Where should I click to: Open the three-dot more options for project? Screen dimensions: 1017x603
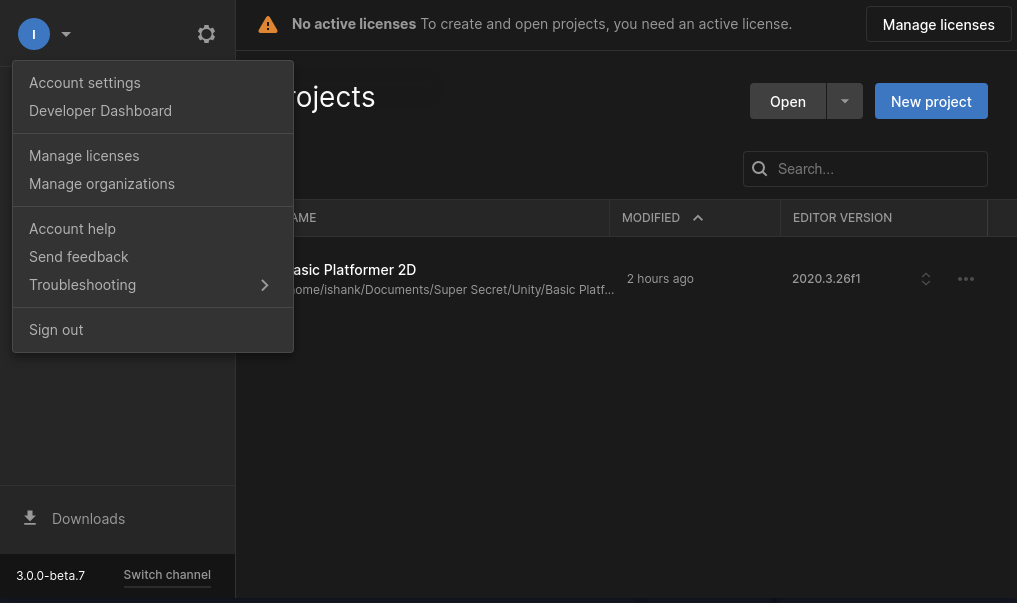966,279
